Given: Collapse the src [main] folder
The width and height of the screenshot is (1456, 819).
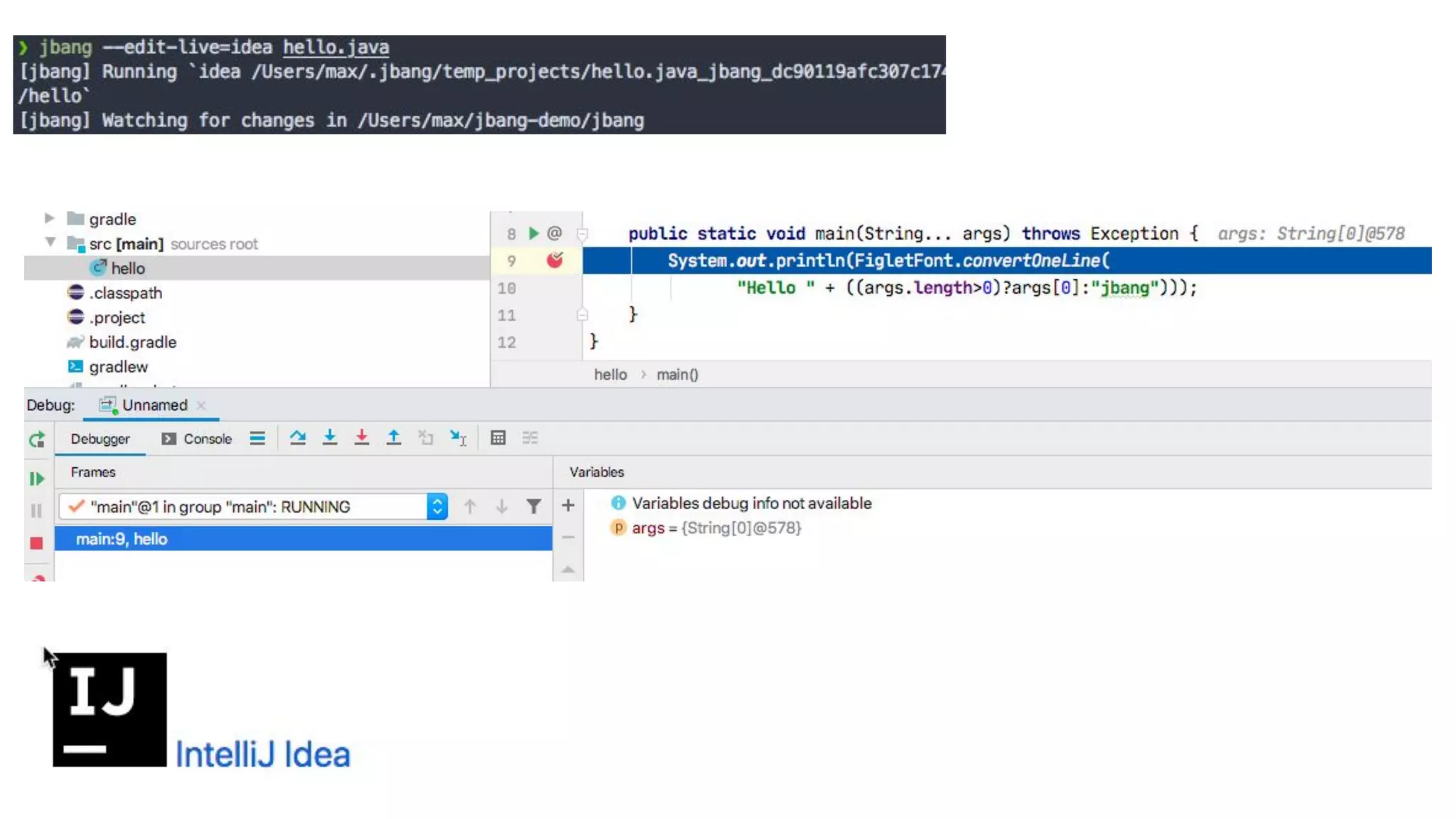Looking at the screenshot, I should tap(50, 242).
